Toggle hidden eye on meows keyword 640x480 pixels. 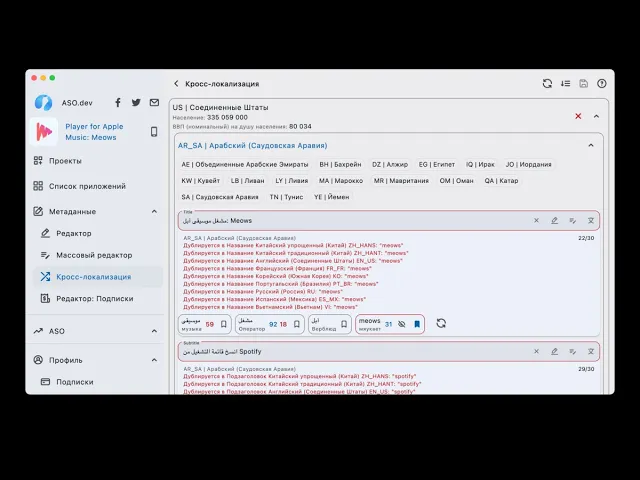point(402,324)
